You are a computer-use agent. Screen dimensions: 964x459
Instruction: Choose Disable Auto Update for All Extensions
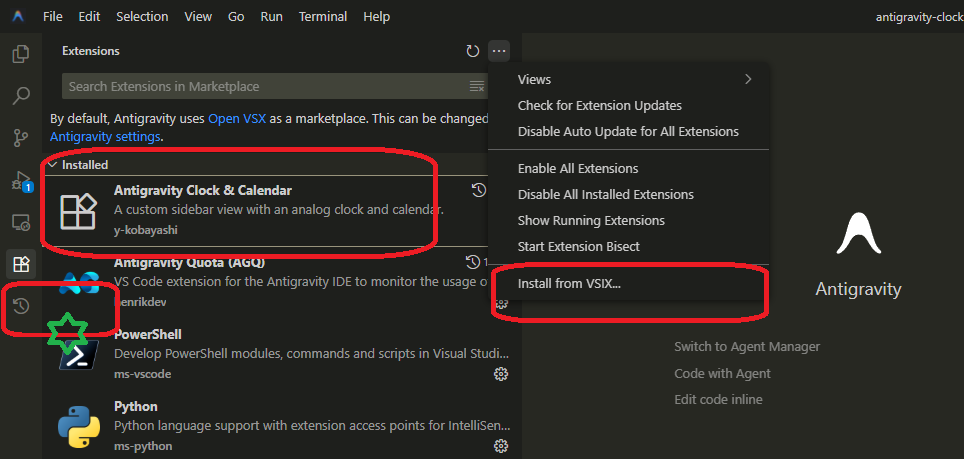click(x=628, y=131)
